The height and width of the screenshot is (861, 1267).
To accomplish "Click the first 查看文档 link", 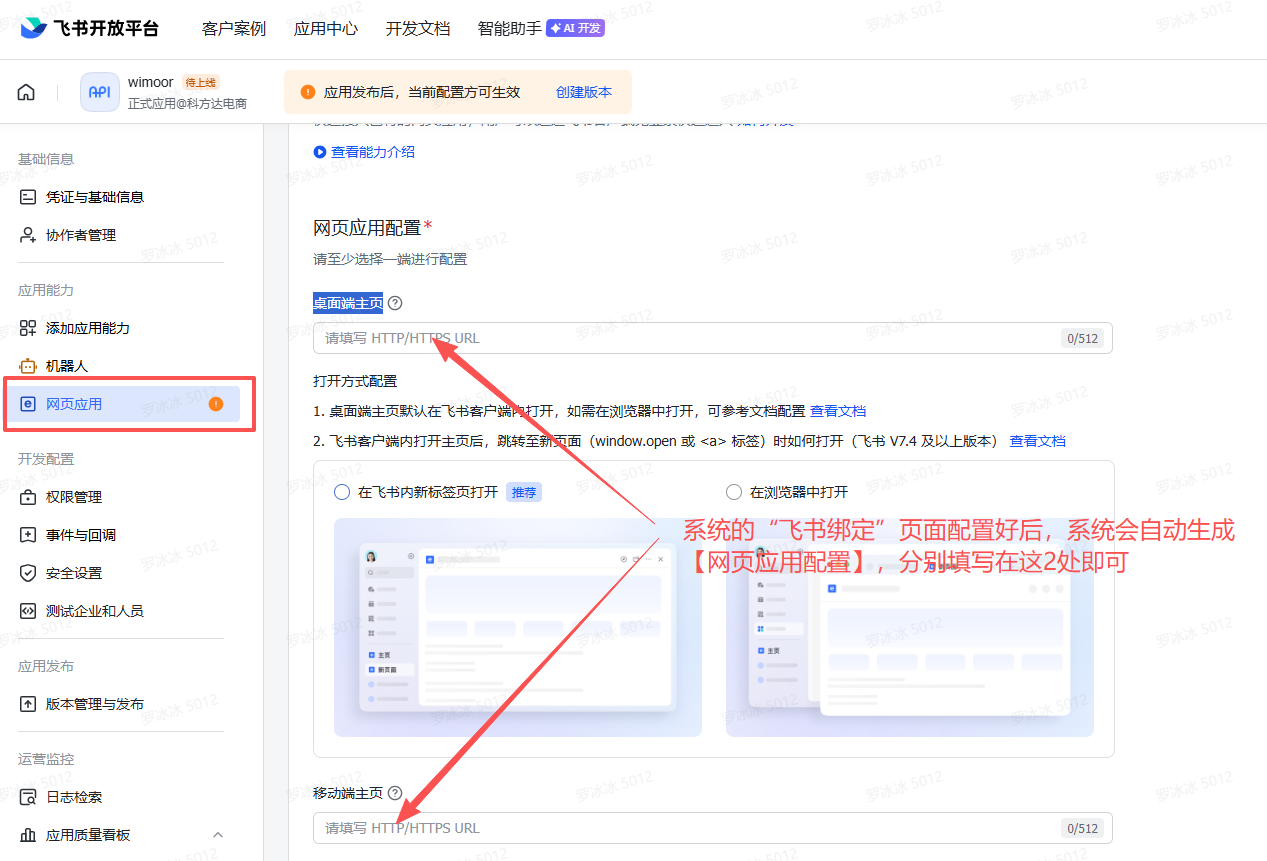I will click(x=838, y=411).
